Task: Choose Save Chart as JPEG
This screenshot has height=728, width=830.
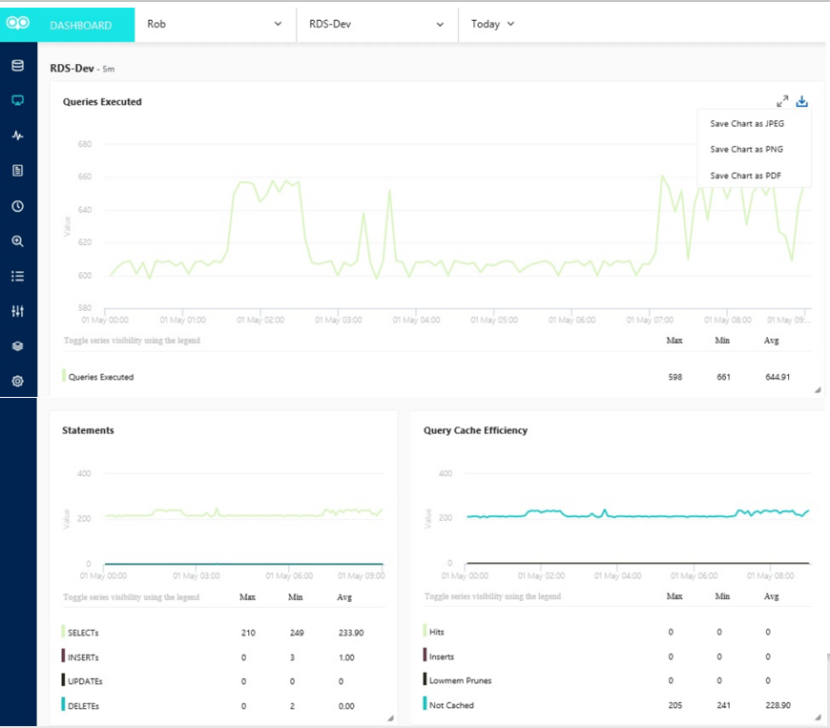Action: [746, 124]
